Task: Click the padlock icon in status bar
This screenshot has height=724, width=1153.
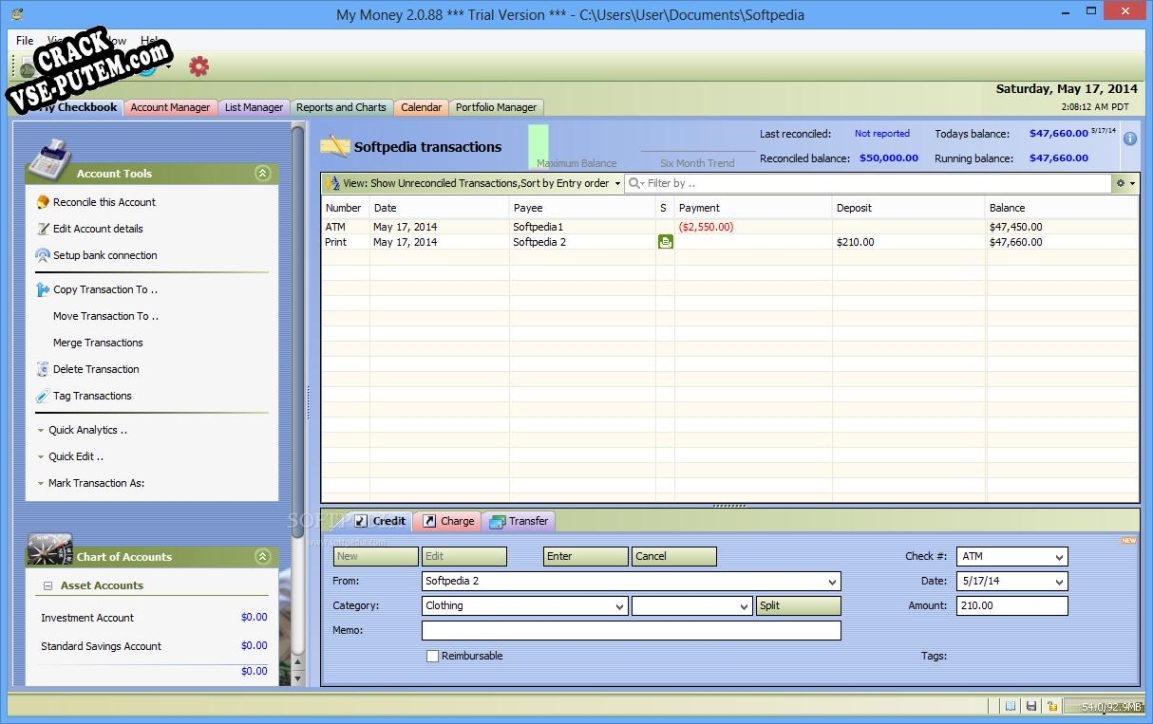Action: [x=1052, y=706]
